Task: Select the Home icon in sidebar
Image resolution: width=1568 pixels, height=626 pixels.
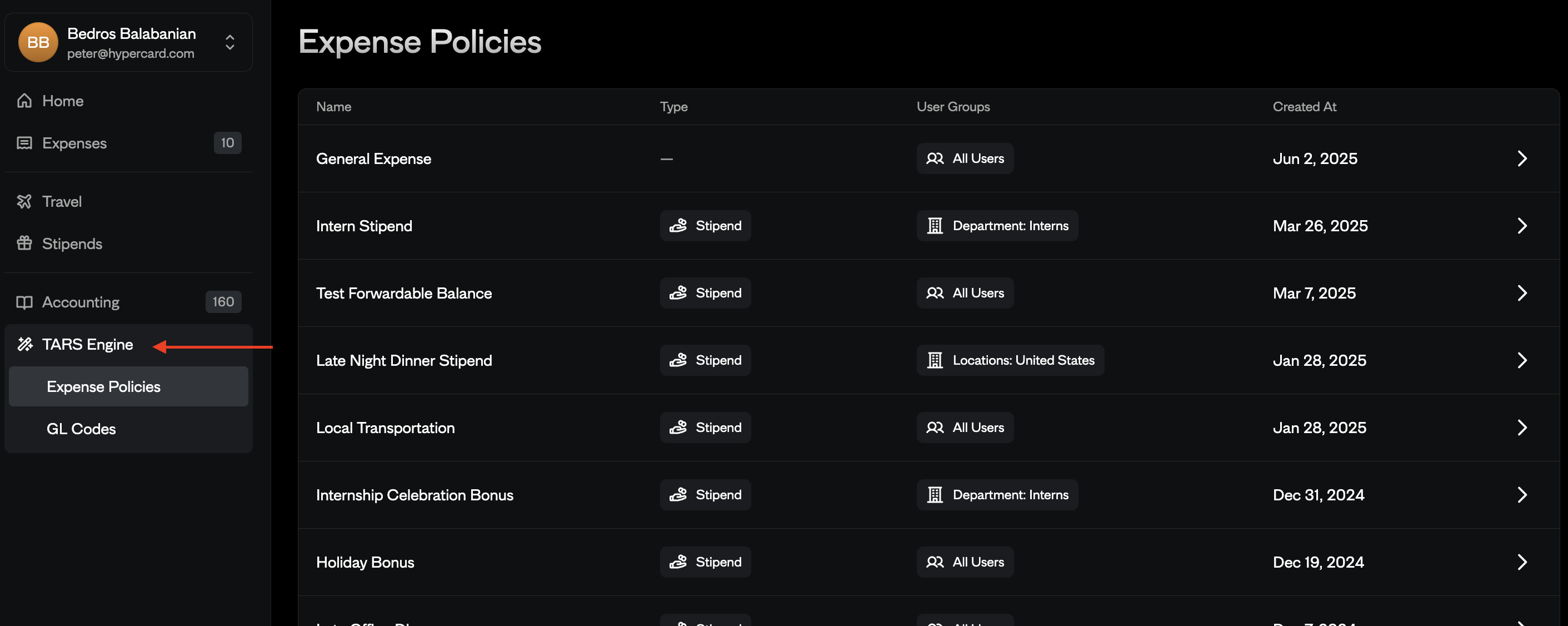Action: tap(25, 100)
